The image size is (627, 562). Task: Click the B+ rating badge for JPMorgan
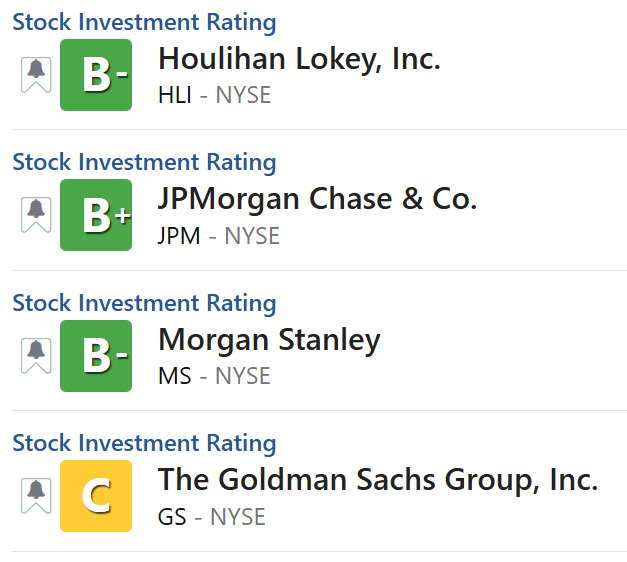click(96, 215)
